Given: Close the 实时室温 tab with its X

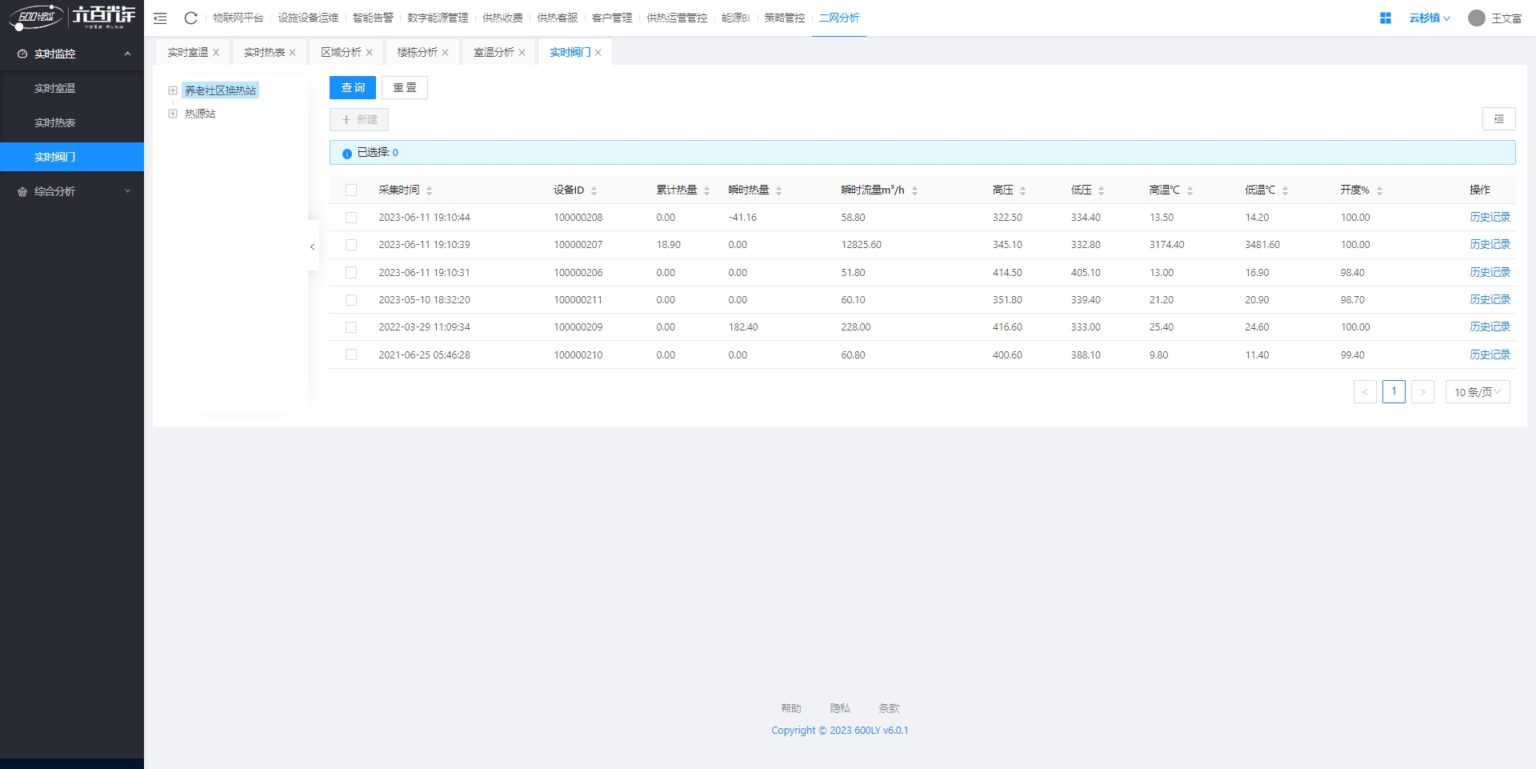Looking at the screenshot, I should click(x=216, y=53).
